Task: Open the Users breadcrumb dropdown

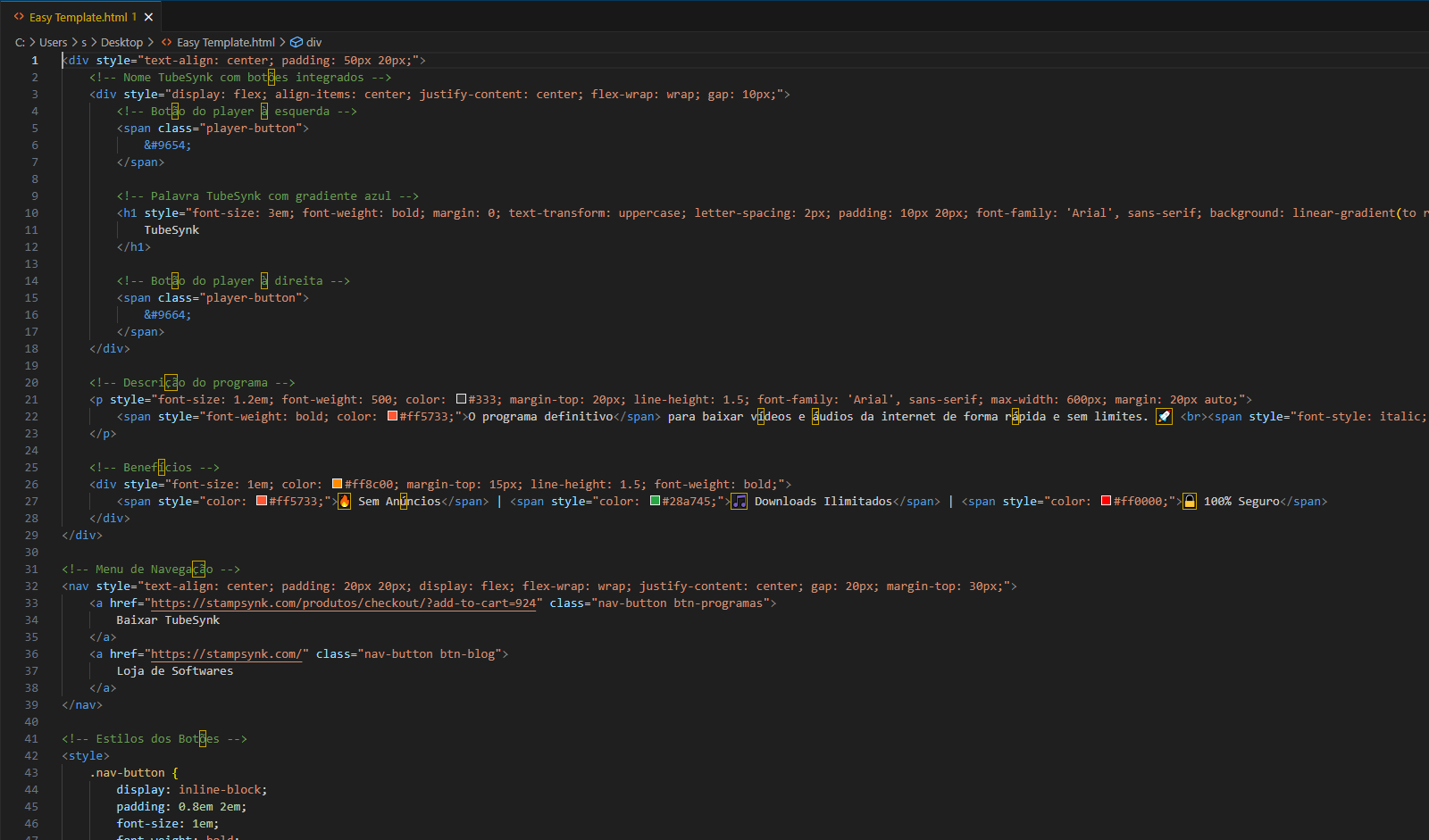Action: (53, 42)
